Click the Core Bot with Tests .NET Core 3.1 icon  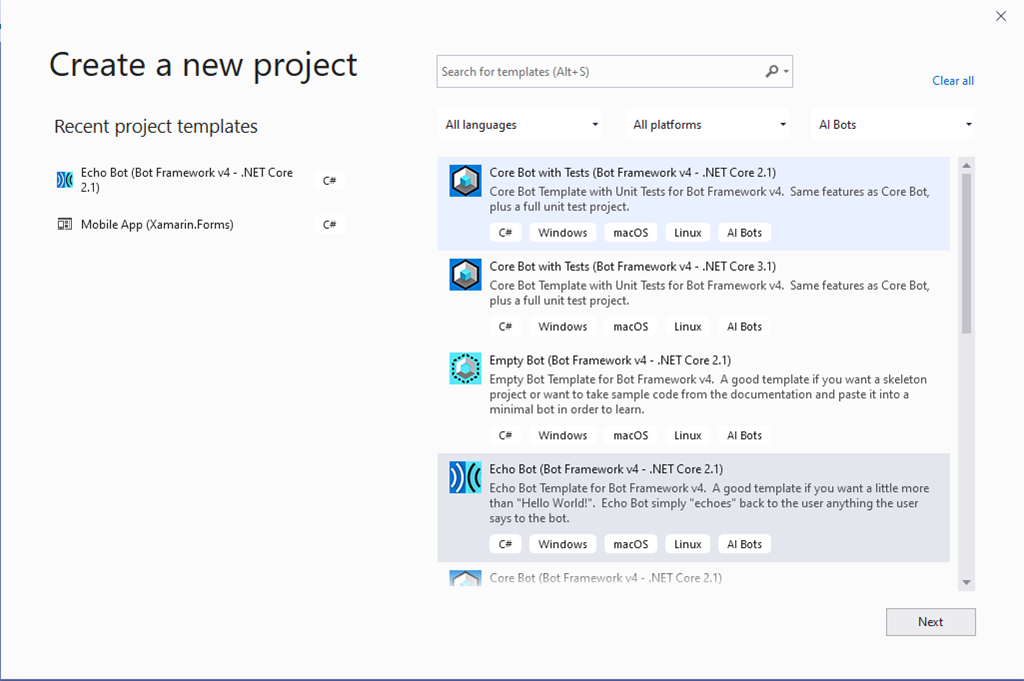[464, 274]
